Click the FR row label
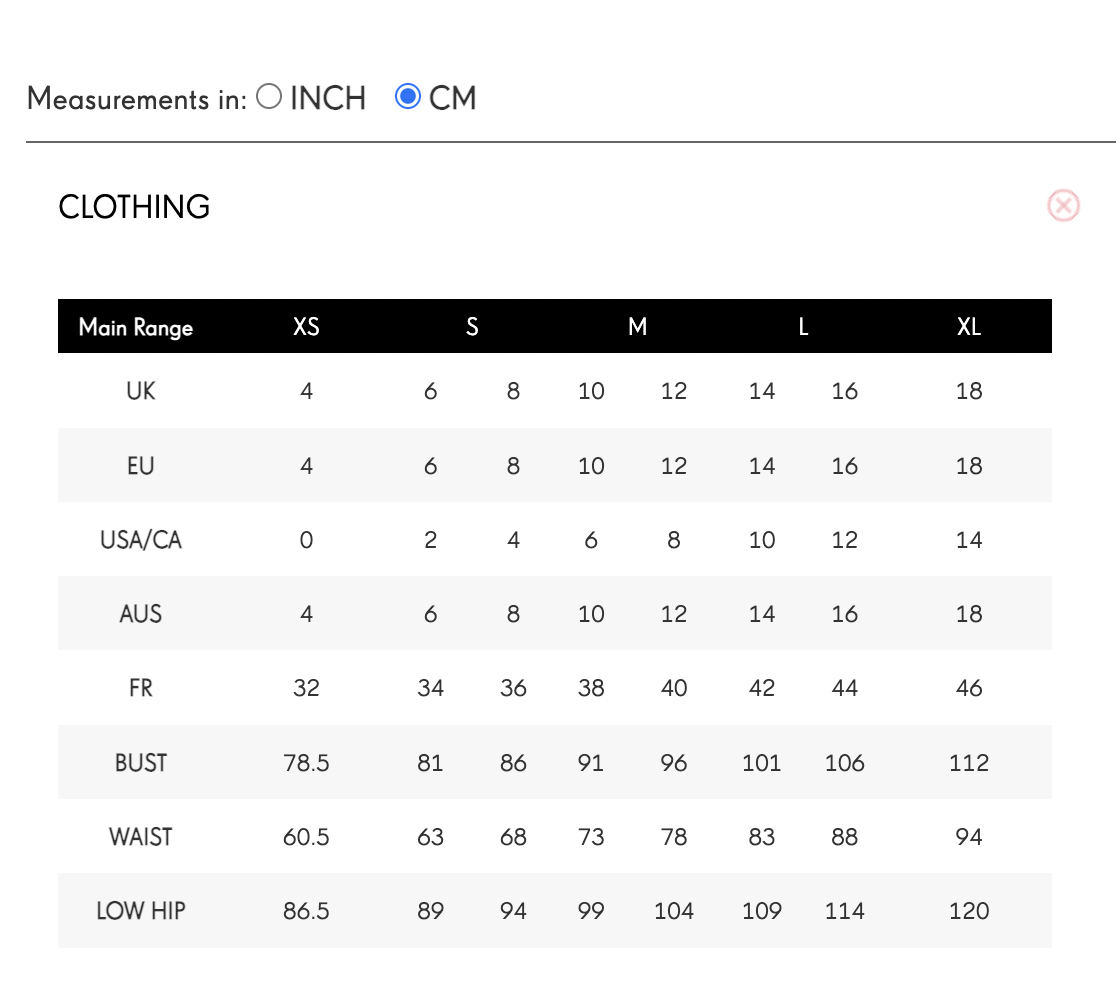This screenshot has width=1120, height=996. [x=141, y=688]
